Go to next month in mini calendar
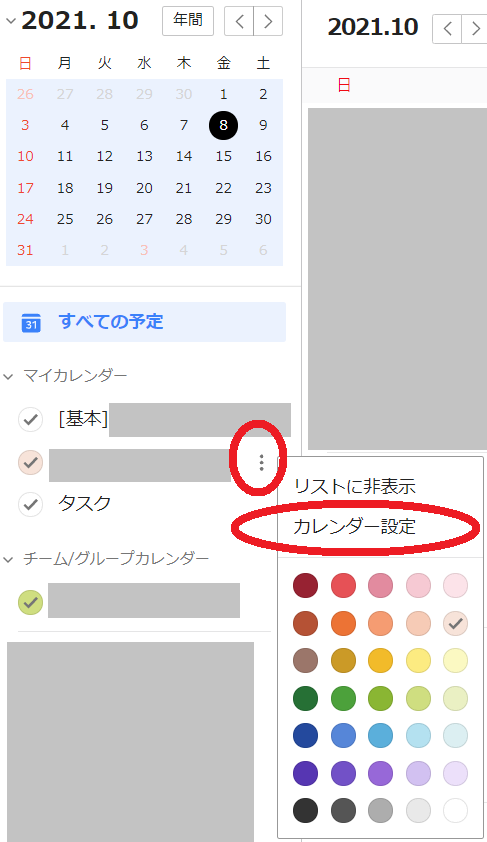This screenshot has width=487, height=842. coord(268,21)
